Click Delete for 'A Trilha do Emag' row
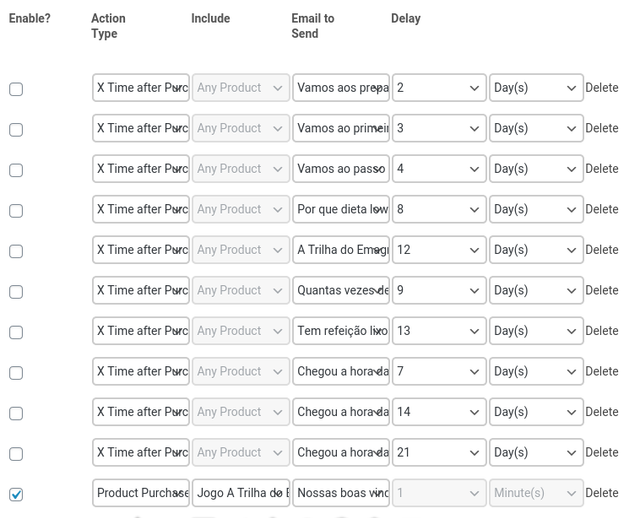640x518 pixels. point(602,249)
